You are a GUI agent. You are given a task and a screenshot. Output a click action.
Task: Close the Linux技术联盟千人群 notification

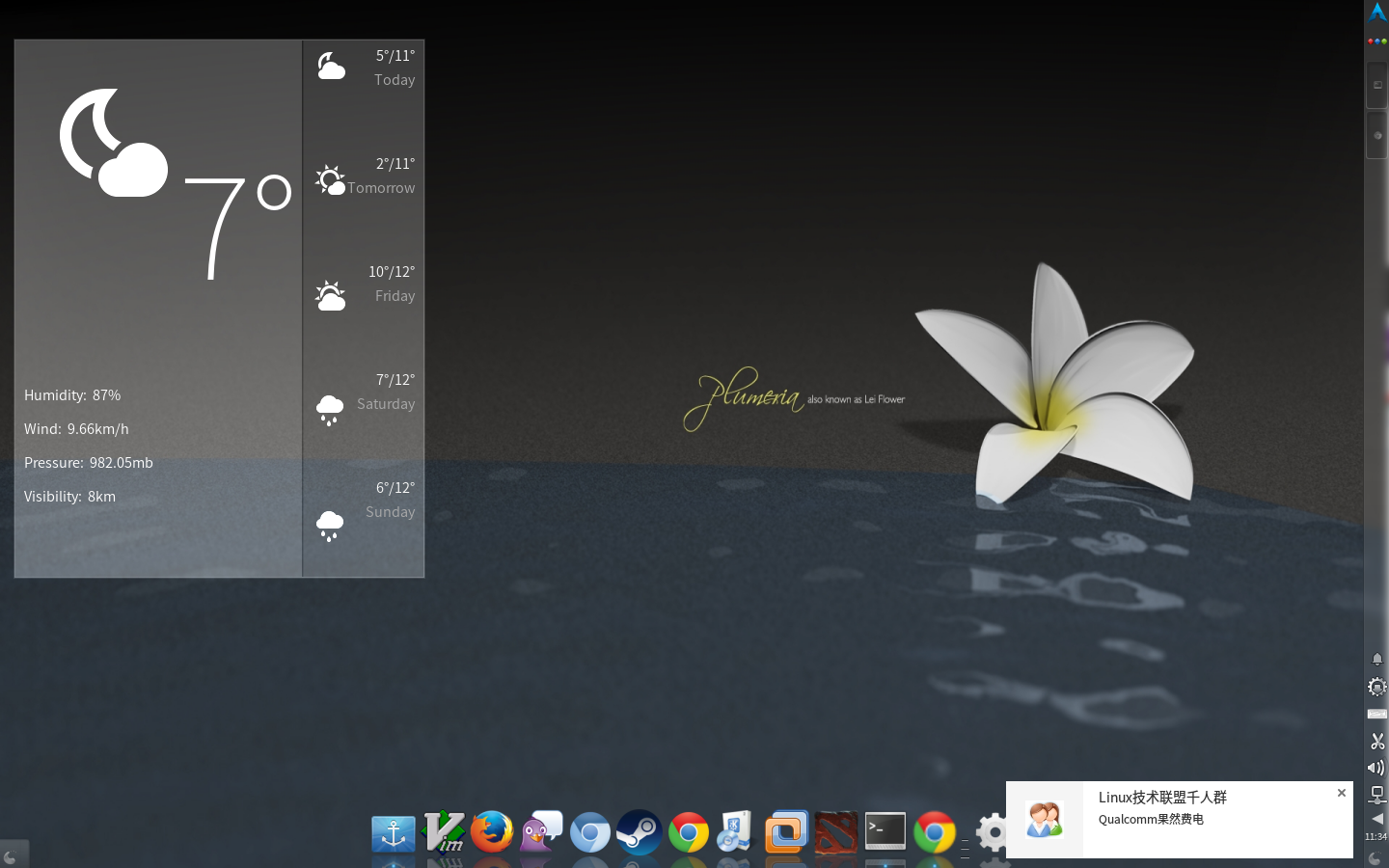pos(1341,793)
